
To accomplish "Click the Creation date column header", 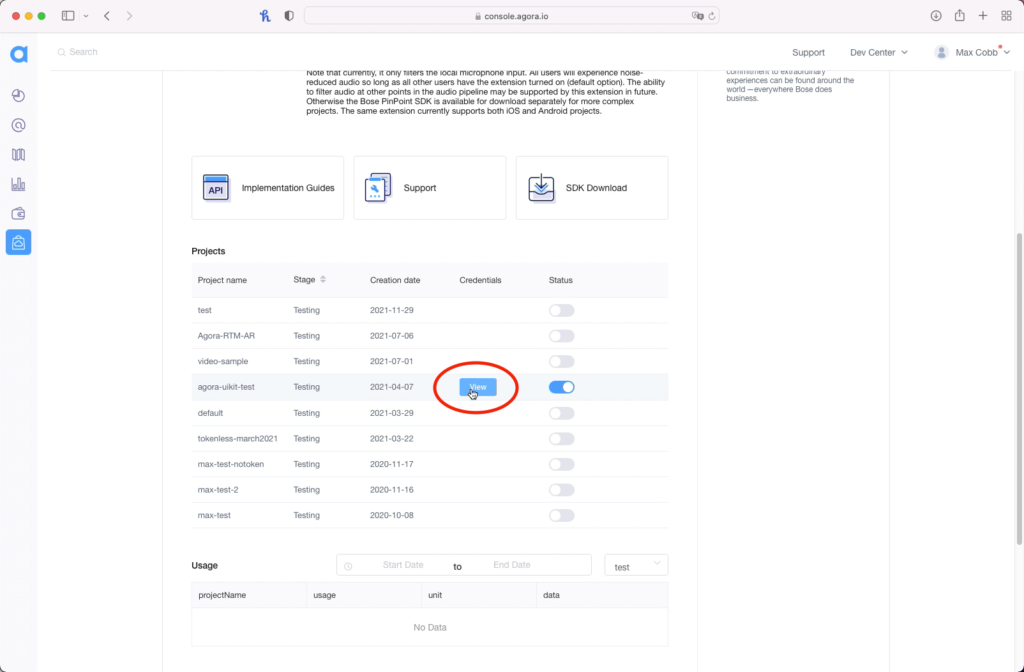I will pos(395,280).
